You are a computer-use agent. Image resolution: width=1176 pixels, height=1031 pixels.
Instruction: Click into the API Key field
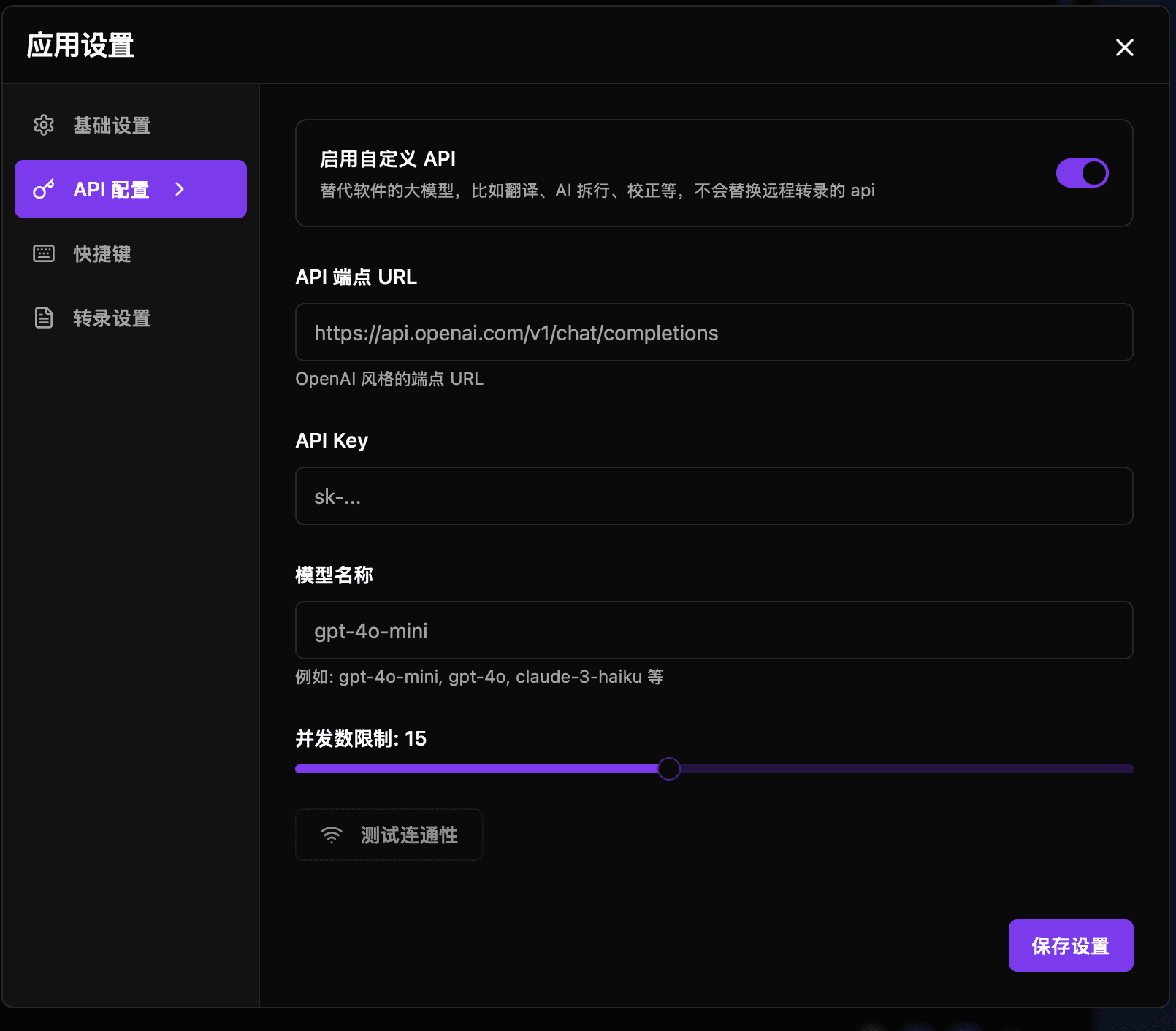click(714, 497)
